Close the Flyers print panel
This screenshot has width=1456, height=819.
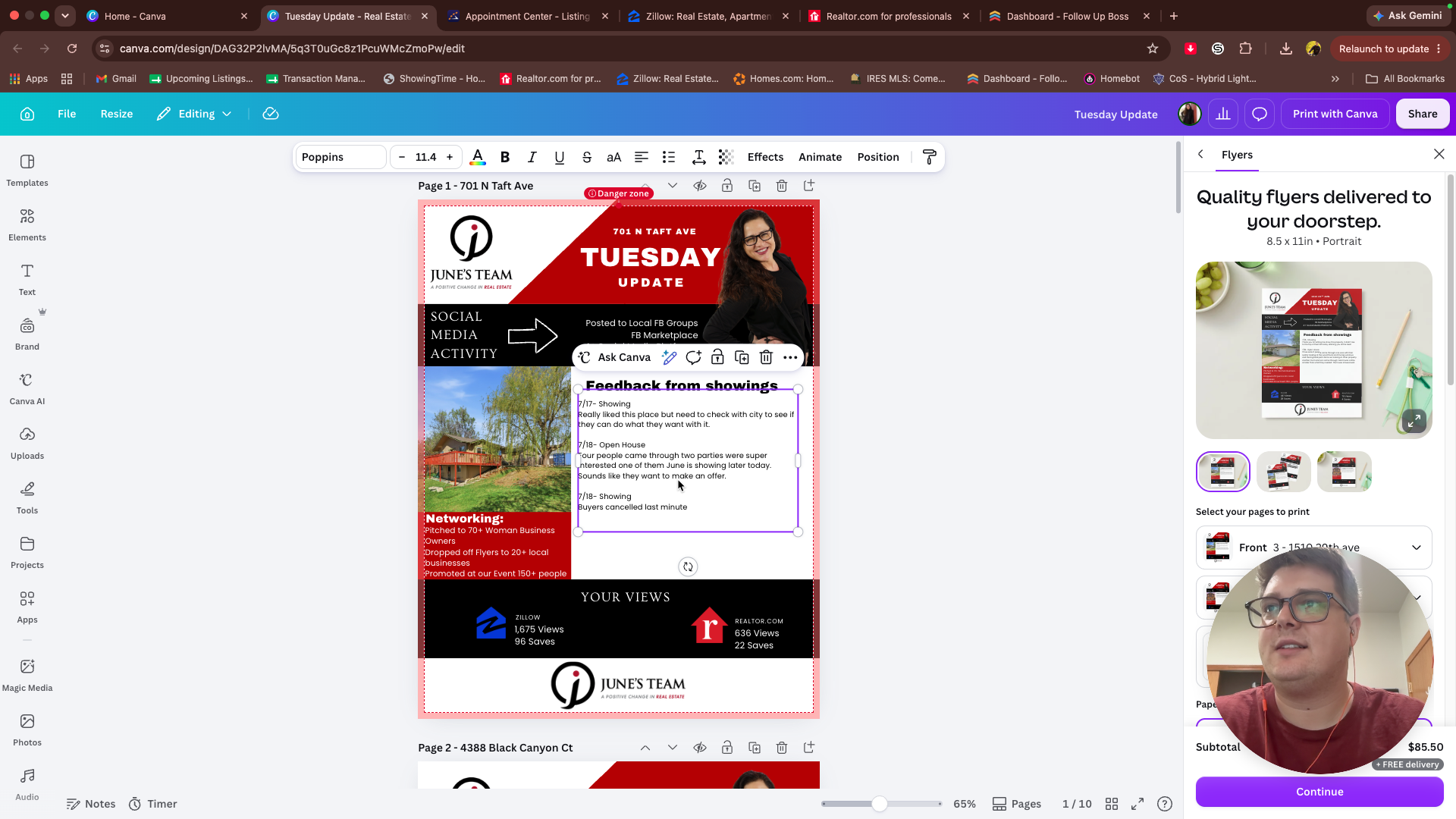tap(1439, 154)
